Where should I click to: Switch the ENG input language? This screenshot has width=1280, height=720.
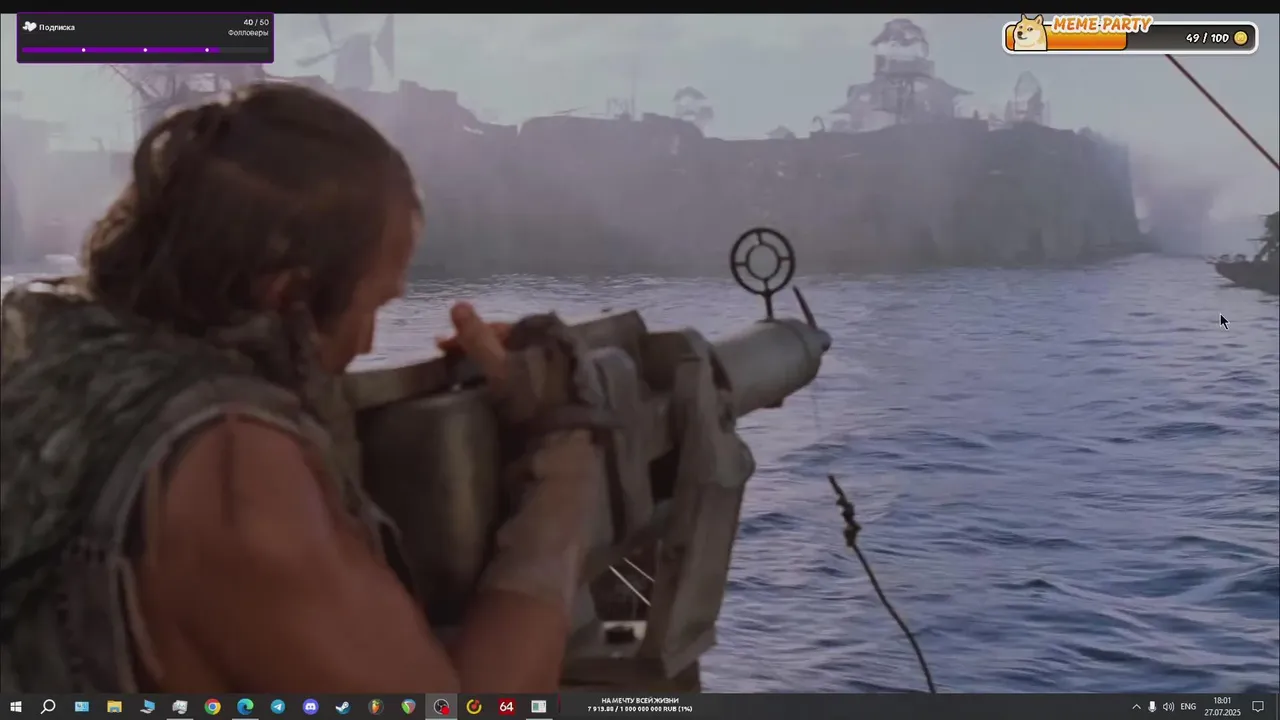1188,707
